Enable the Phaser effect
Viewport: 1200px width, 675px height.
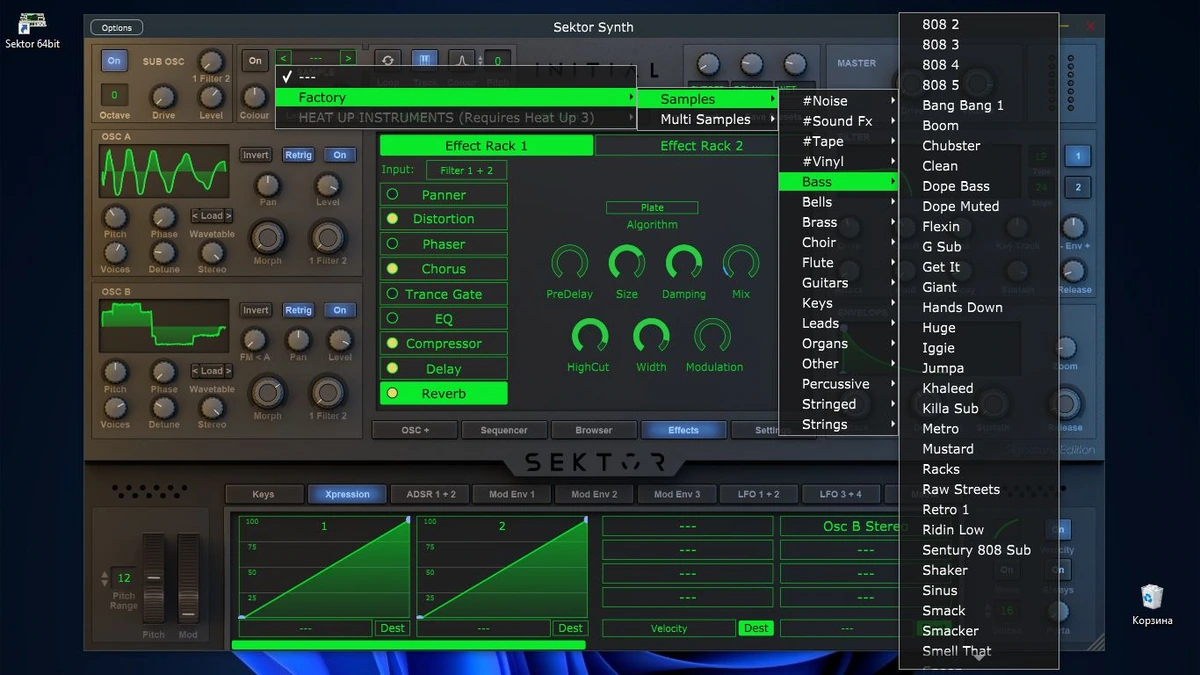pyautogui.click(x=444, y=244)
